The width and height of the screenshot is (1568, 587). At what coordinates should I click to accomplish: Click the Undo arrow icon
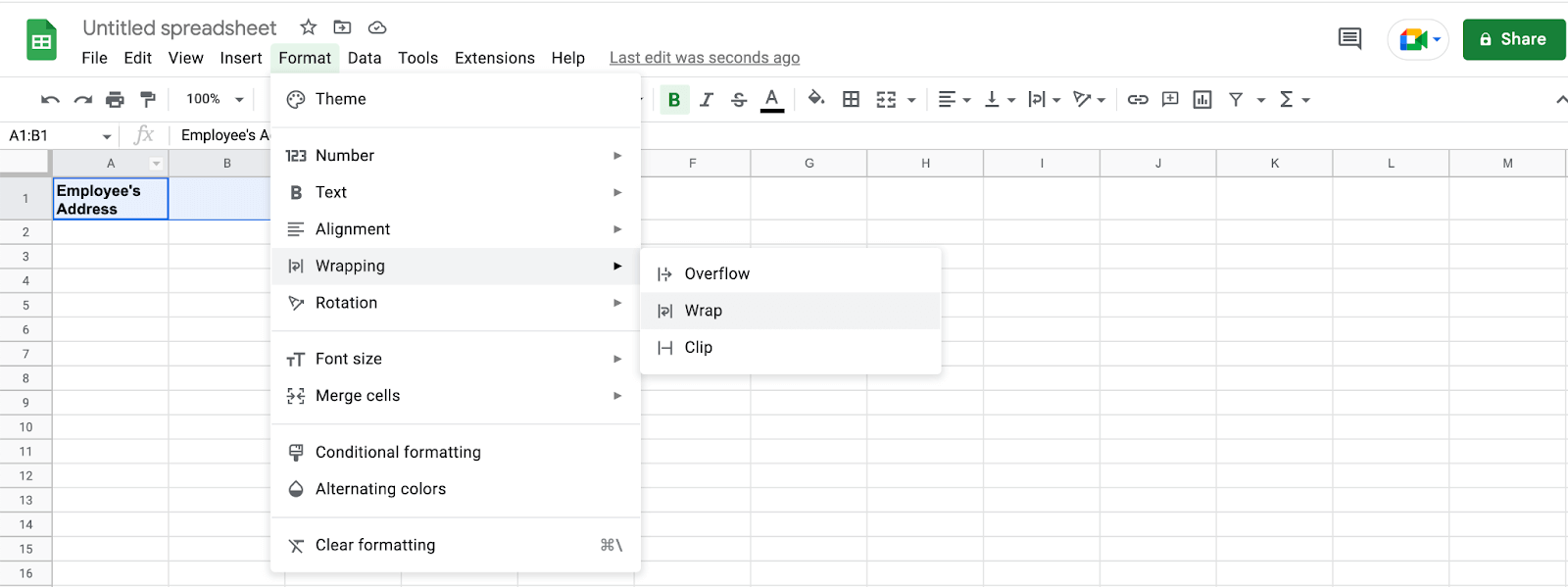pyautogui.click(x=50, y=99)
